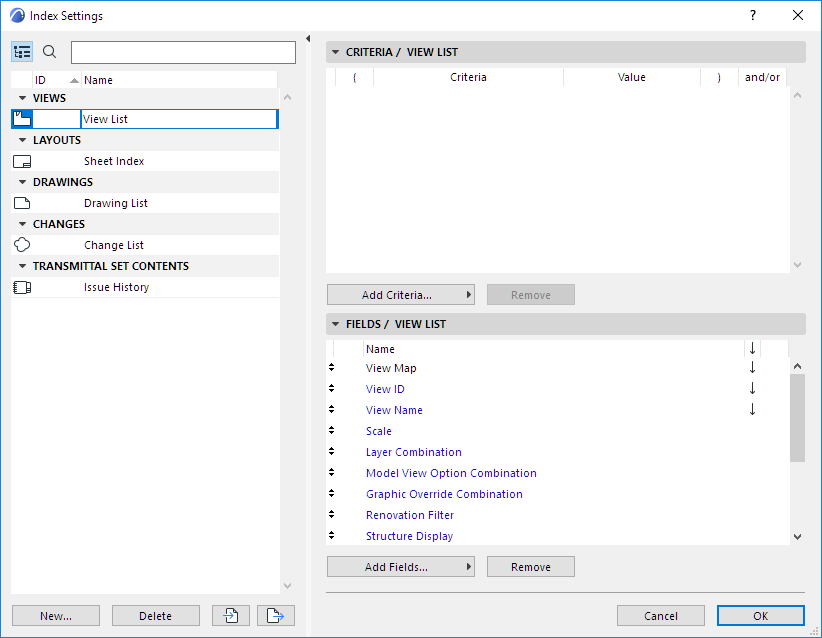Import settings via the import file icon
This screenshot has width=822, height=638.
(230, 615)
